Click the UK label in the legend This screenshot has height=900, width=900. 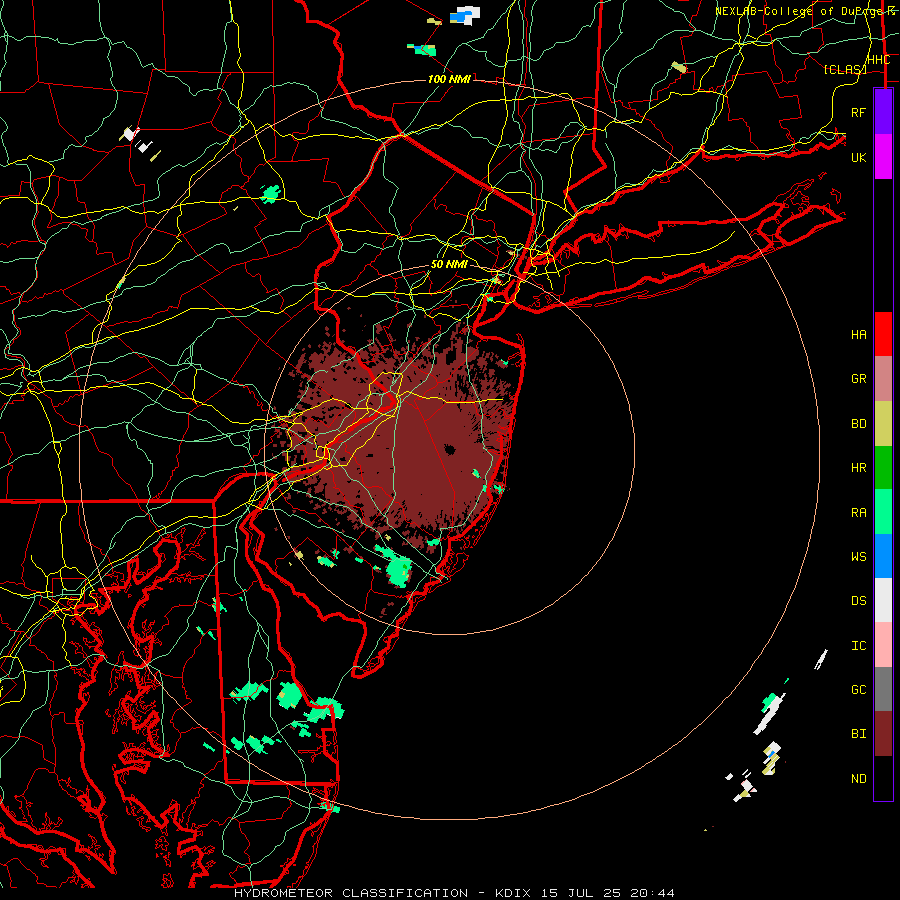858,157
